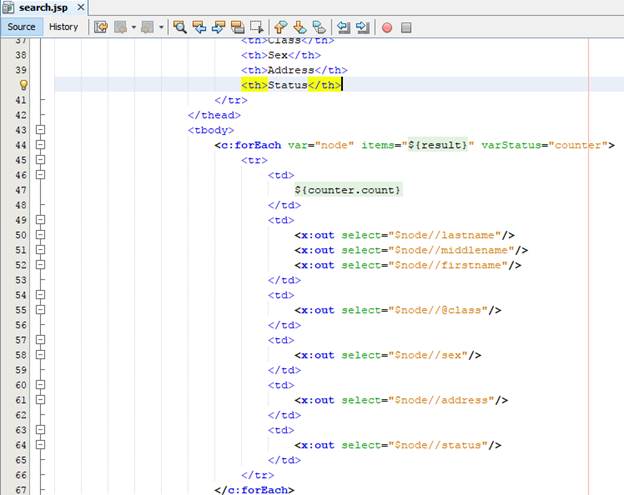Collapse the td fold on line 57

point(40,339)
